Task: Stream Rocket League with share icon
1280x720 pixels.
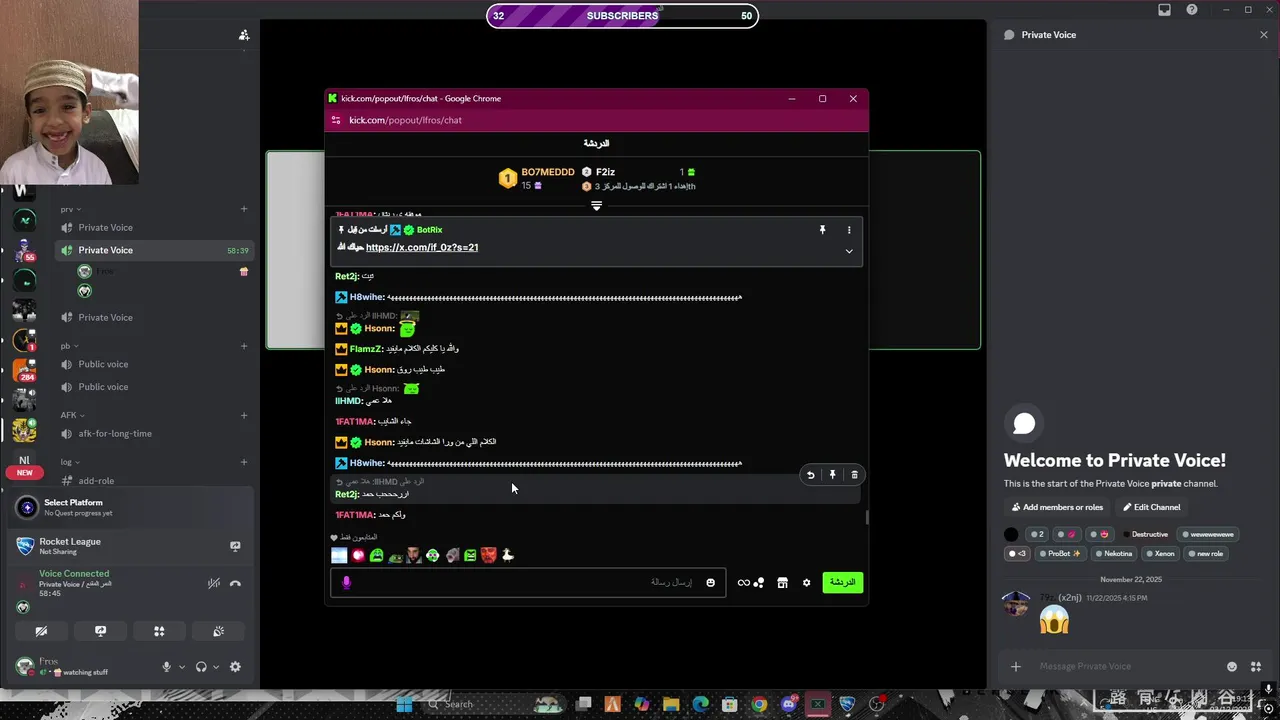Action: click(x=235, y=546)
